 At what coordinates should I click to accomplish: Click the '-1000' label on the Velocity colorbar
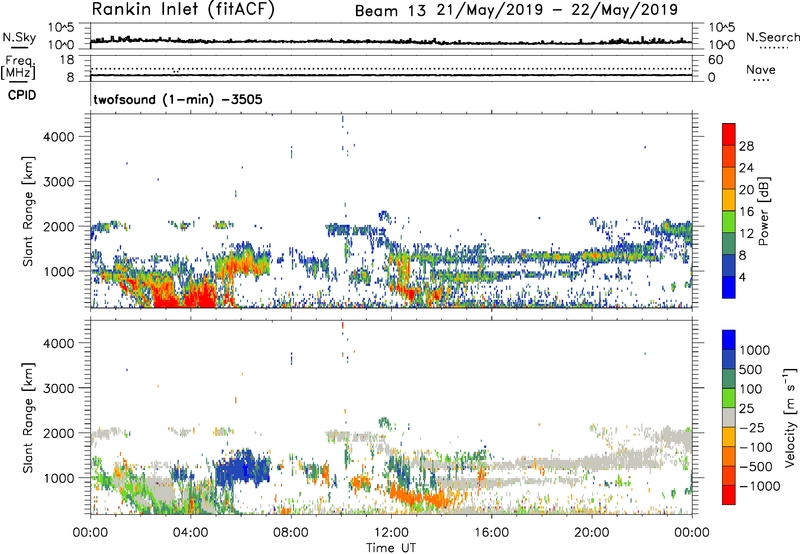point(760,486)
